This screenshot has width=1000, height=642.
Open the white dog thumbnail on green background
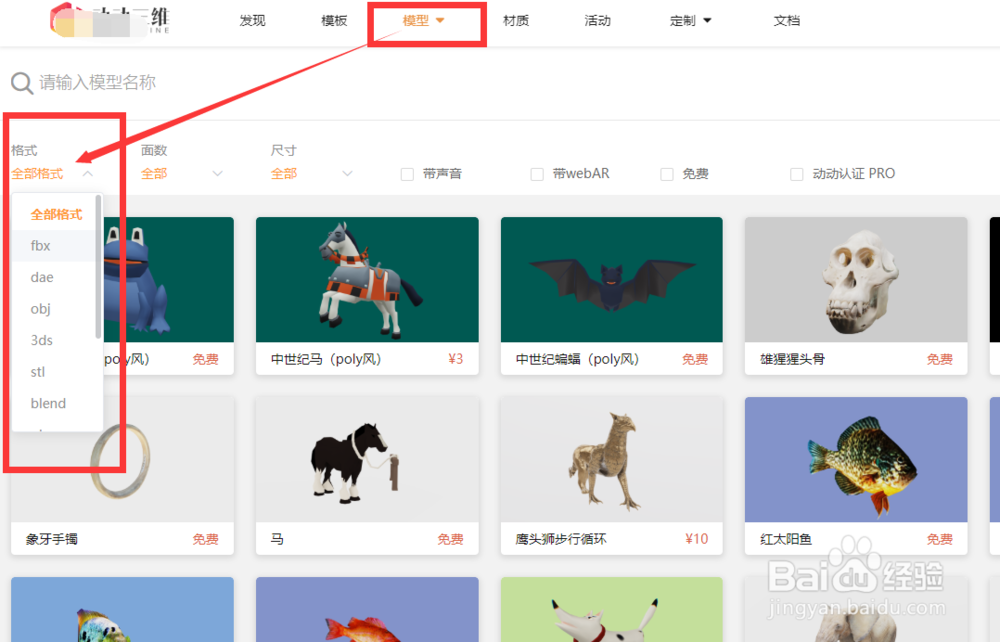point(612,609)
